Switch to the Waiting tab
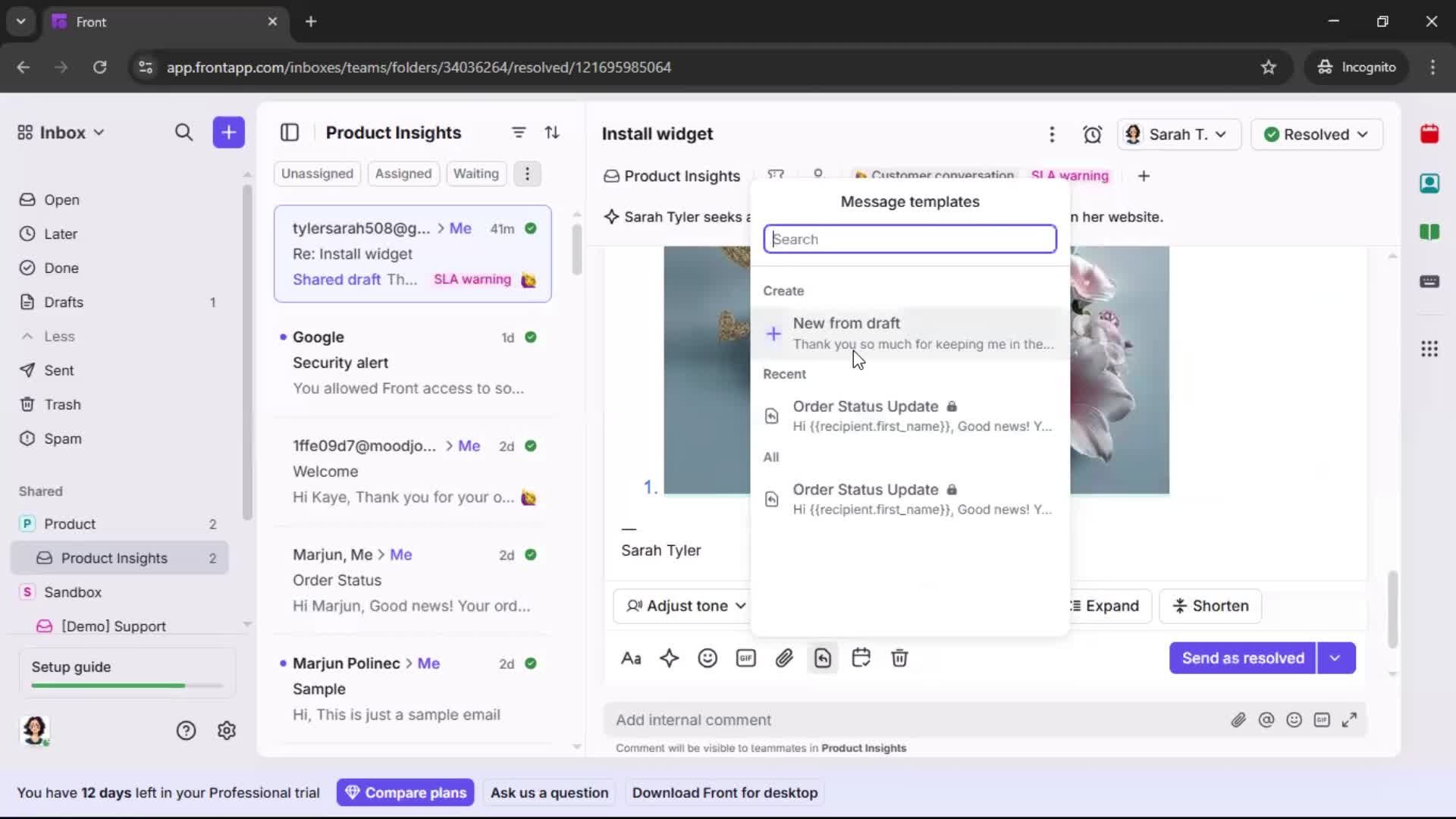The height and width of the screenshot is (819, 1456). coord(475,174)
